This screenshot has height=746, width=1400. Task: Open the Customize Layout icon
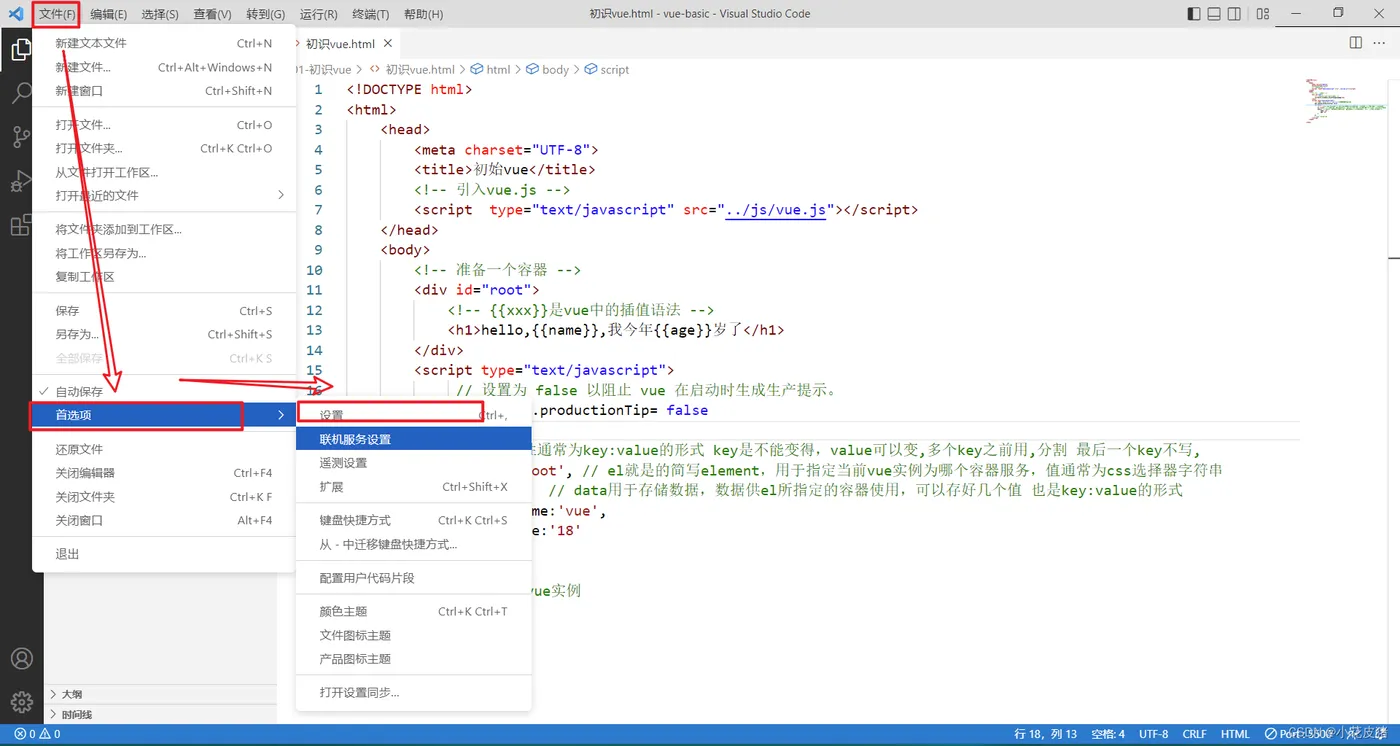1263,14
